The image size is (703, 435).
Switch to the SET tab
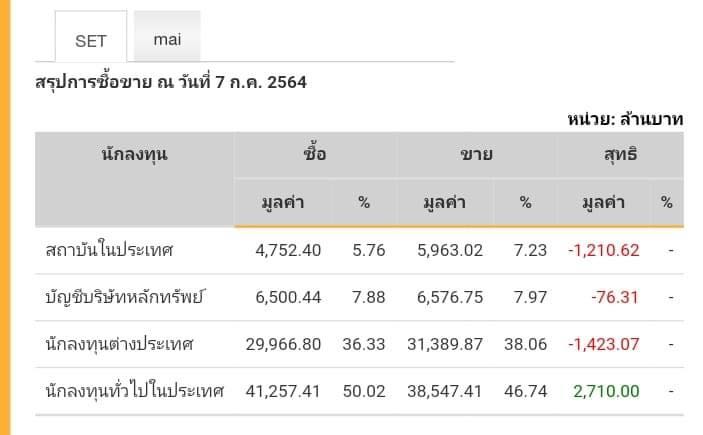coord(91,36)
